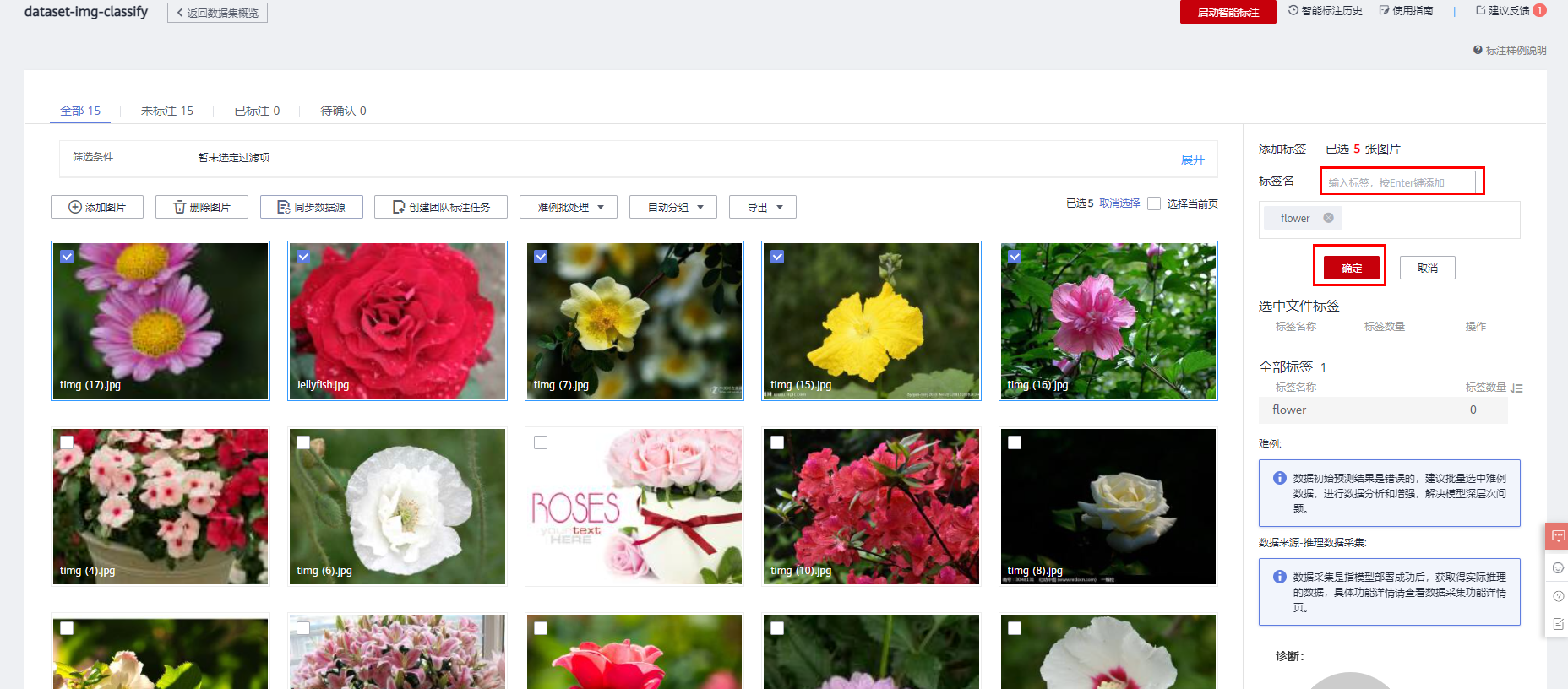Remove the flower tag with its x icon

1328,218
